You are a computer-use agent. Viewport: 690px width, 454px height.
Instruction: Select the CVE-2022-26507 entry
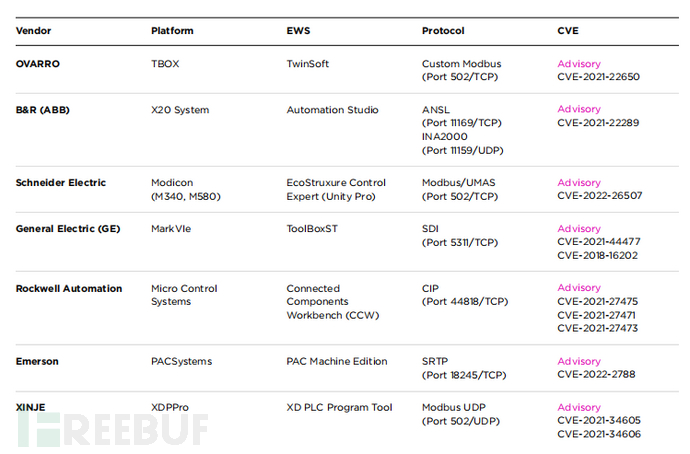click(599, 196)
